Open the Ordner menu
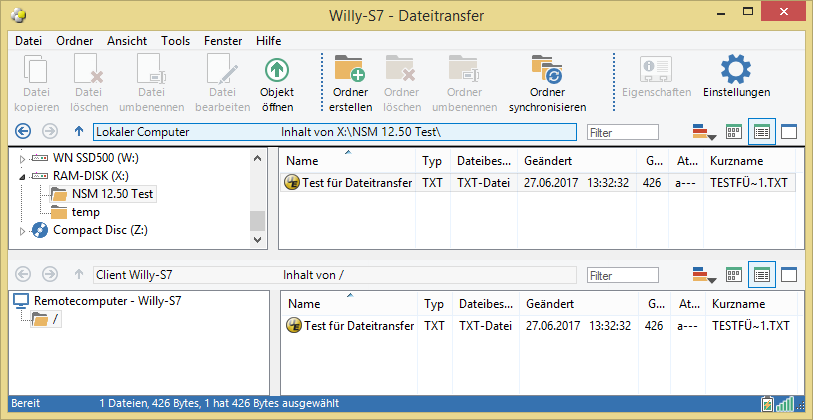This screenshot has height=420, width=813. click(x=75, y=41)
